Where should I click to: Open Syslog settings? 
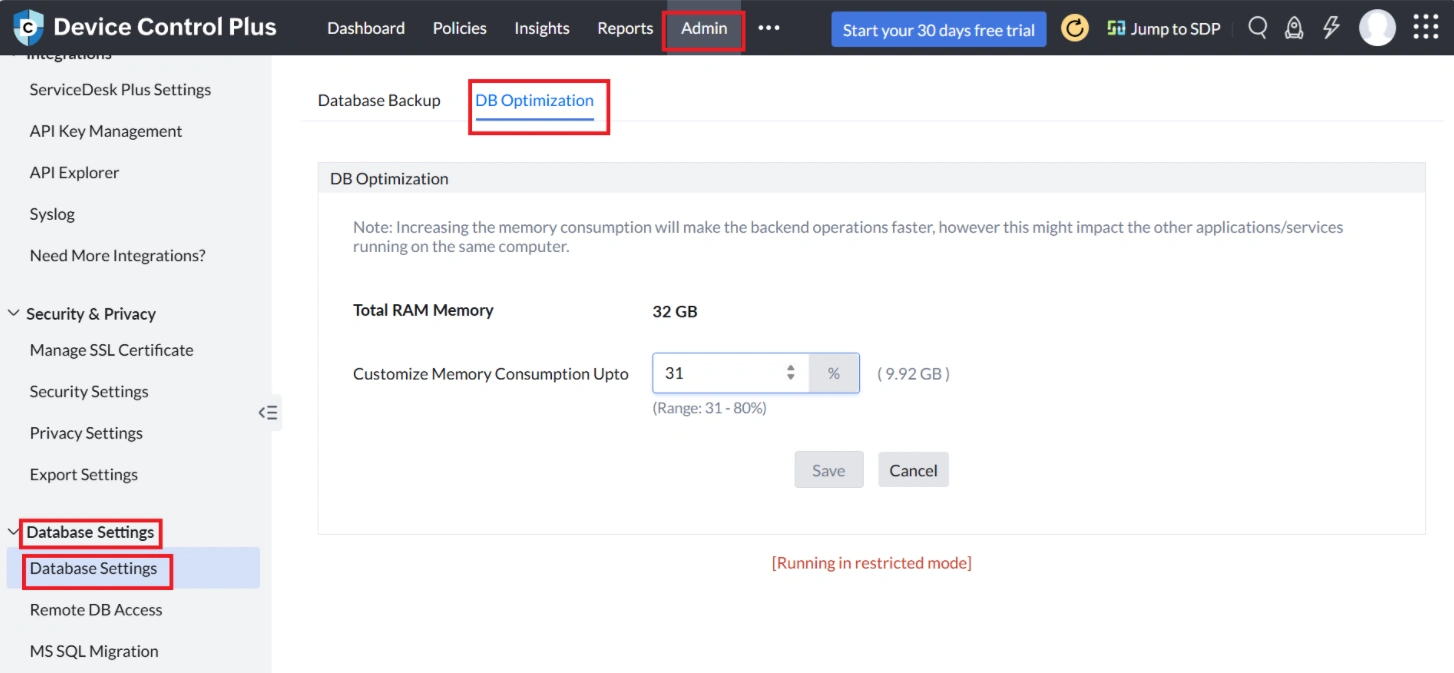[x=52, y=214]
